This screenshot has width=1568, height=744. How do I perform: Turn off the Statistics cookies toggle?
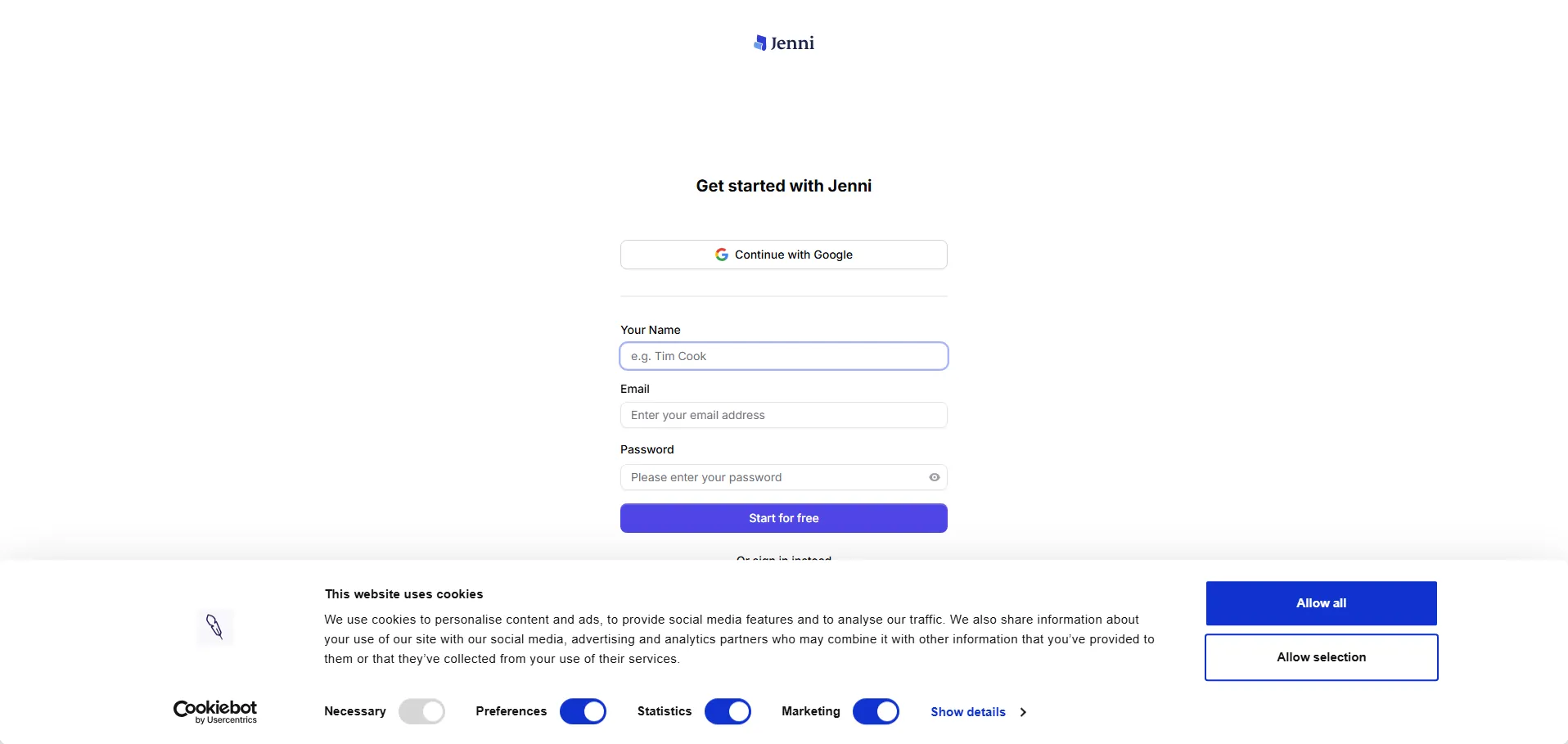pyautogui.click(x=728, y=711)
